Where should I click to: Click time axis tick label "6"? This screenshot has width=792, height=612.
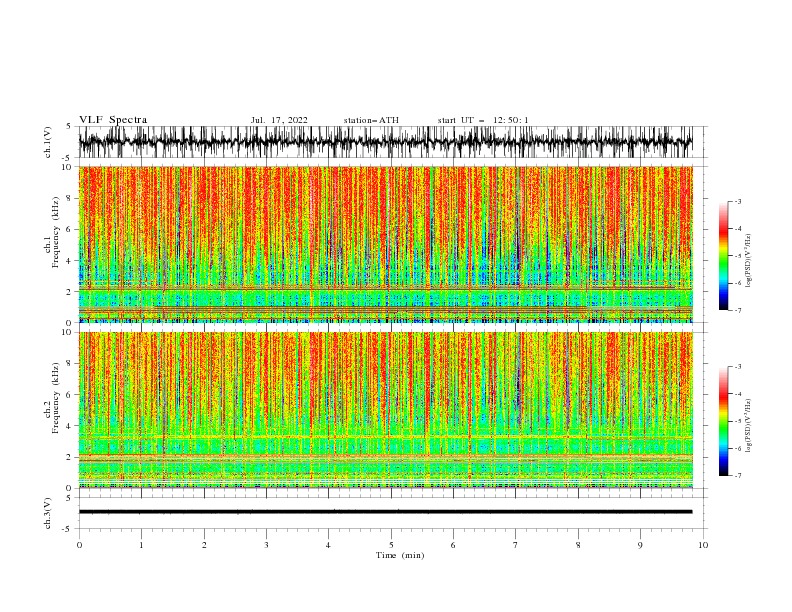coord(453,545)
